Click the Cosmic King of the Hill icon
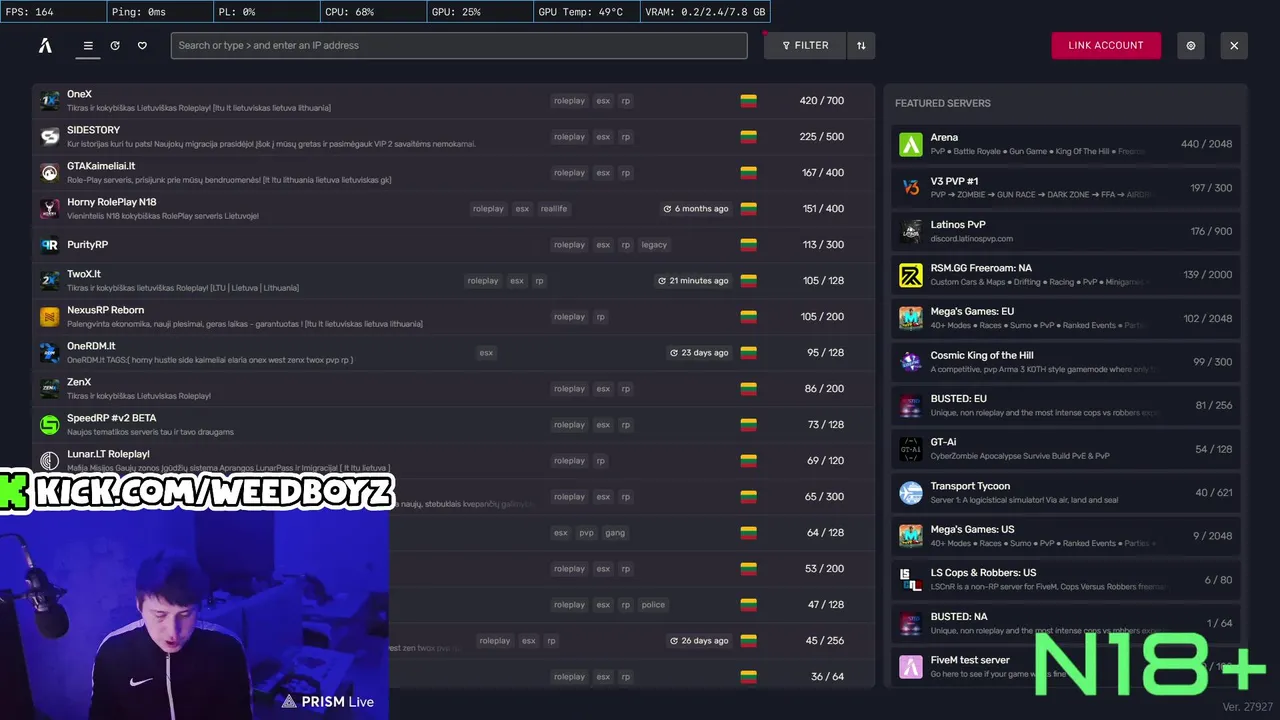 click(911, 362)
